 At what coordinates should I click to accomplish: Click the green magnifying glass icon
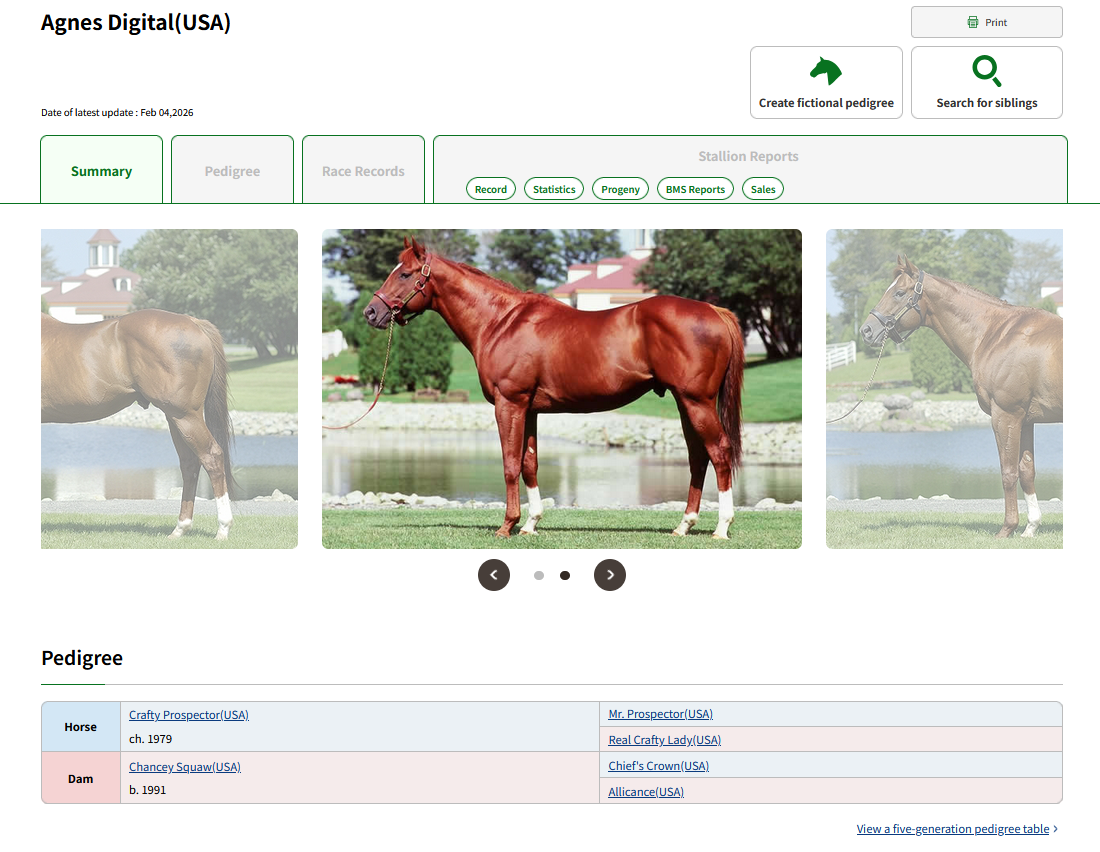pyautogui.click(x=986, y=71)
